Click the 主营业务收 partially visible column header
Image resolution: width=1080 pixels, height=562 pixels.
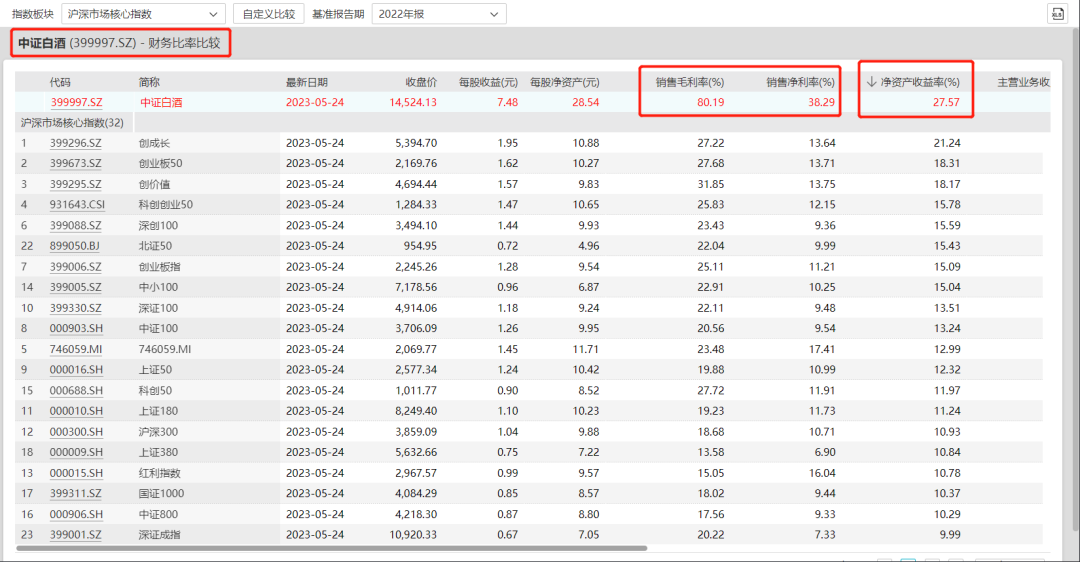[x=1024, y=82]
